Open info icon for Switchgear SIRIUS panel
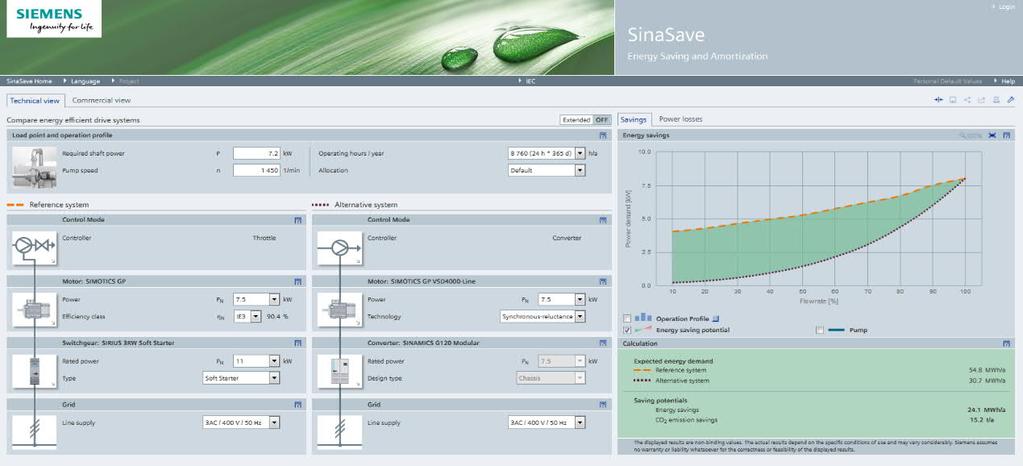This screenshot has width=1023, height=466. (298, 343)
